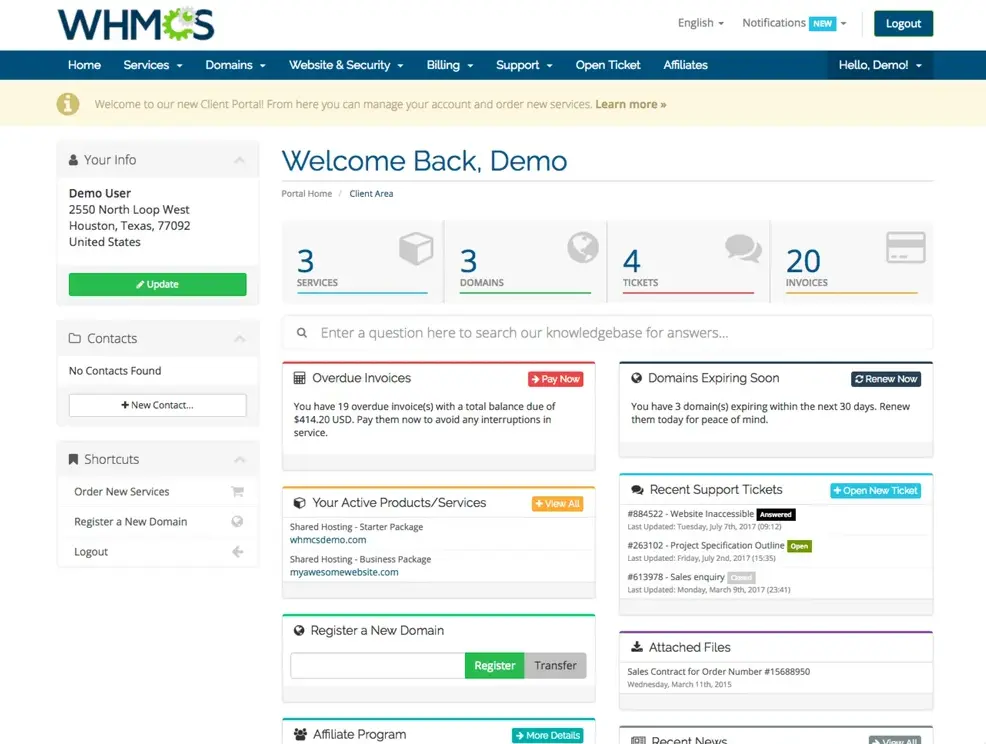The height and width of the screenshot is (744, 986).
Task: Click the chat bubbles icon on the Tickets tile
Action: 743,248
